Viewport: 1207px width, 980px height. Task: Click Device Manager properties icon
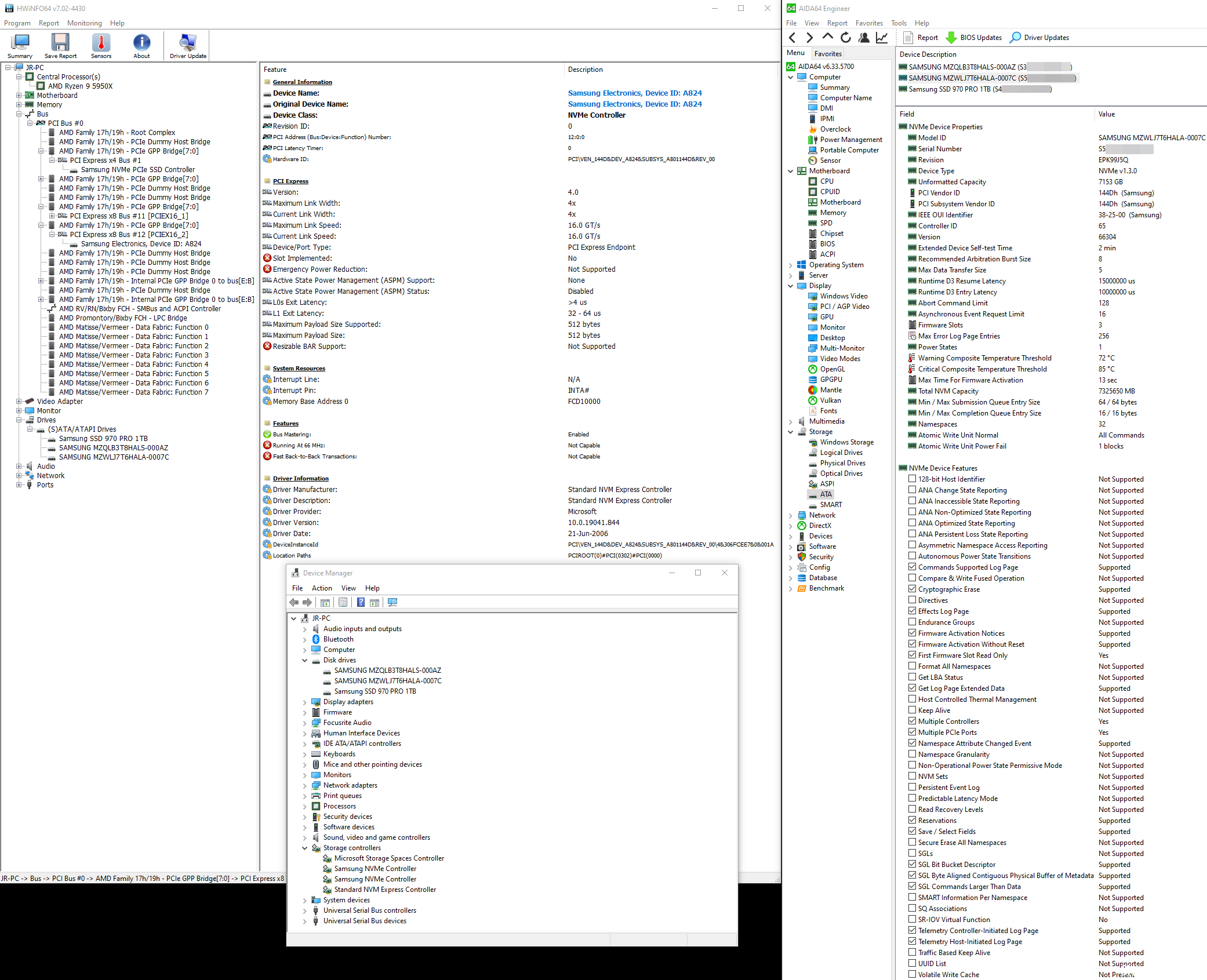point(343,603)
